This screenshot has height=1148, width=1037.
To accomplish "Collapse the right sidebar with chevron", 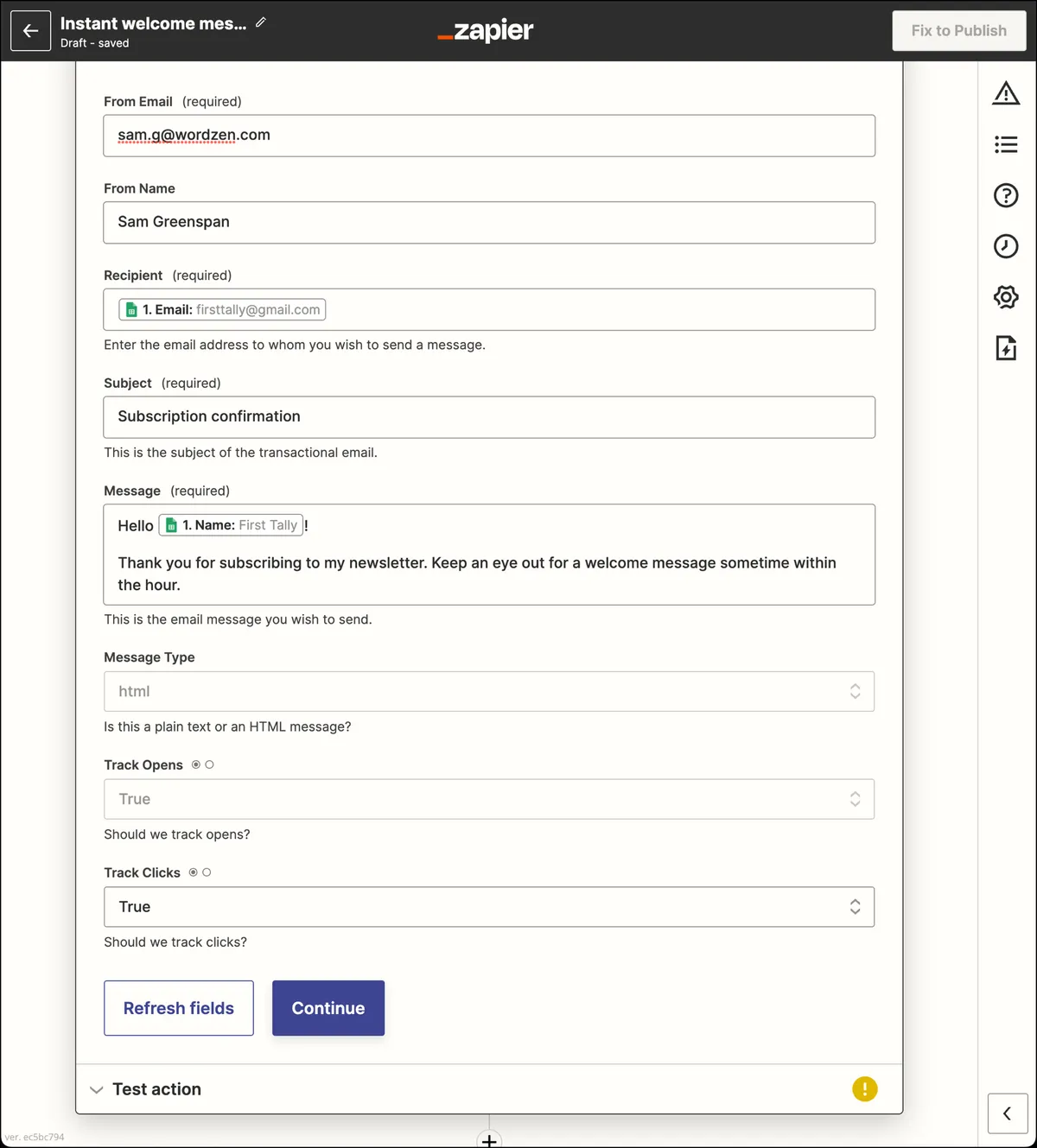I will tap(1008, 1113).
